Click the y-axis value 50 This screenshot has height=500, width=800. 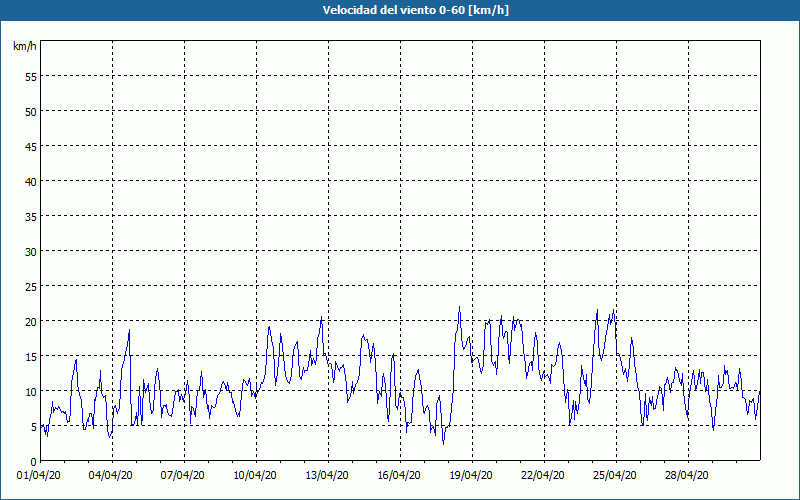click(x=31, y=112)
